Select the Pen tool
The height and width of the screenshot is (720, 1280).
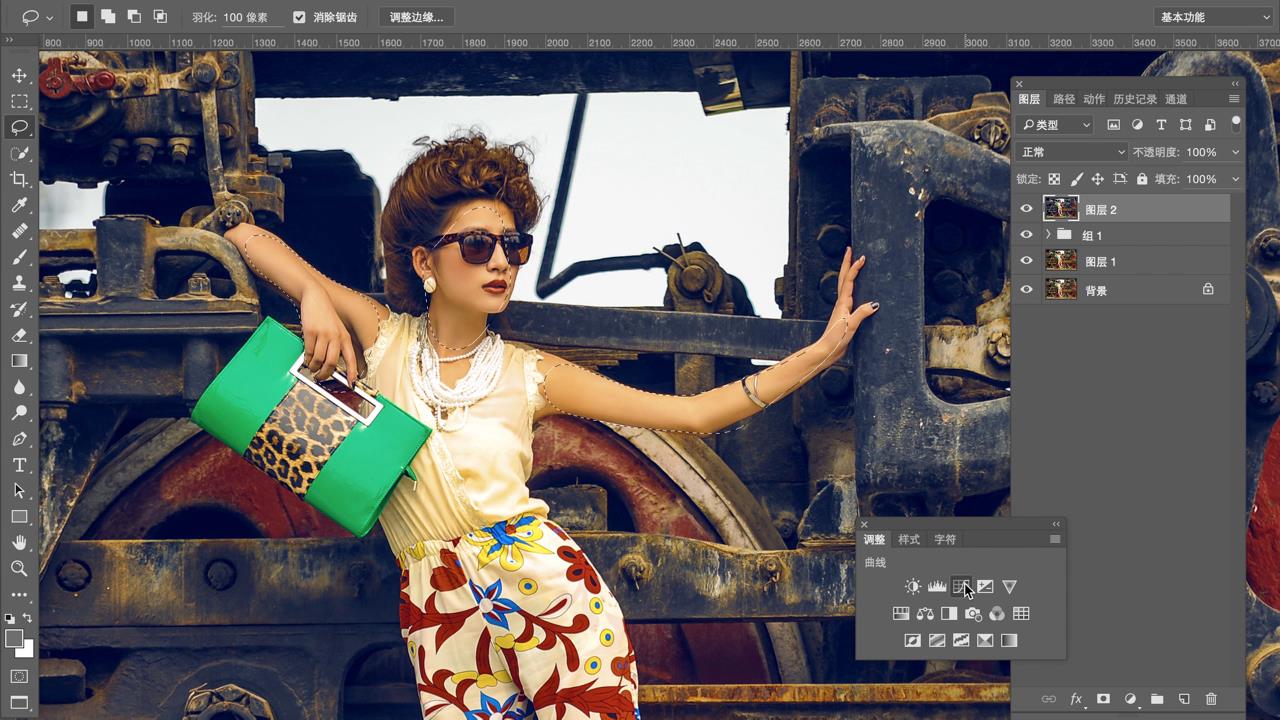[19, 439]
